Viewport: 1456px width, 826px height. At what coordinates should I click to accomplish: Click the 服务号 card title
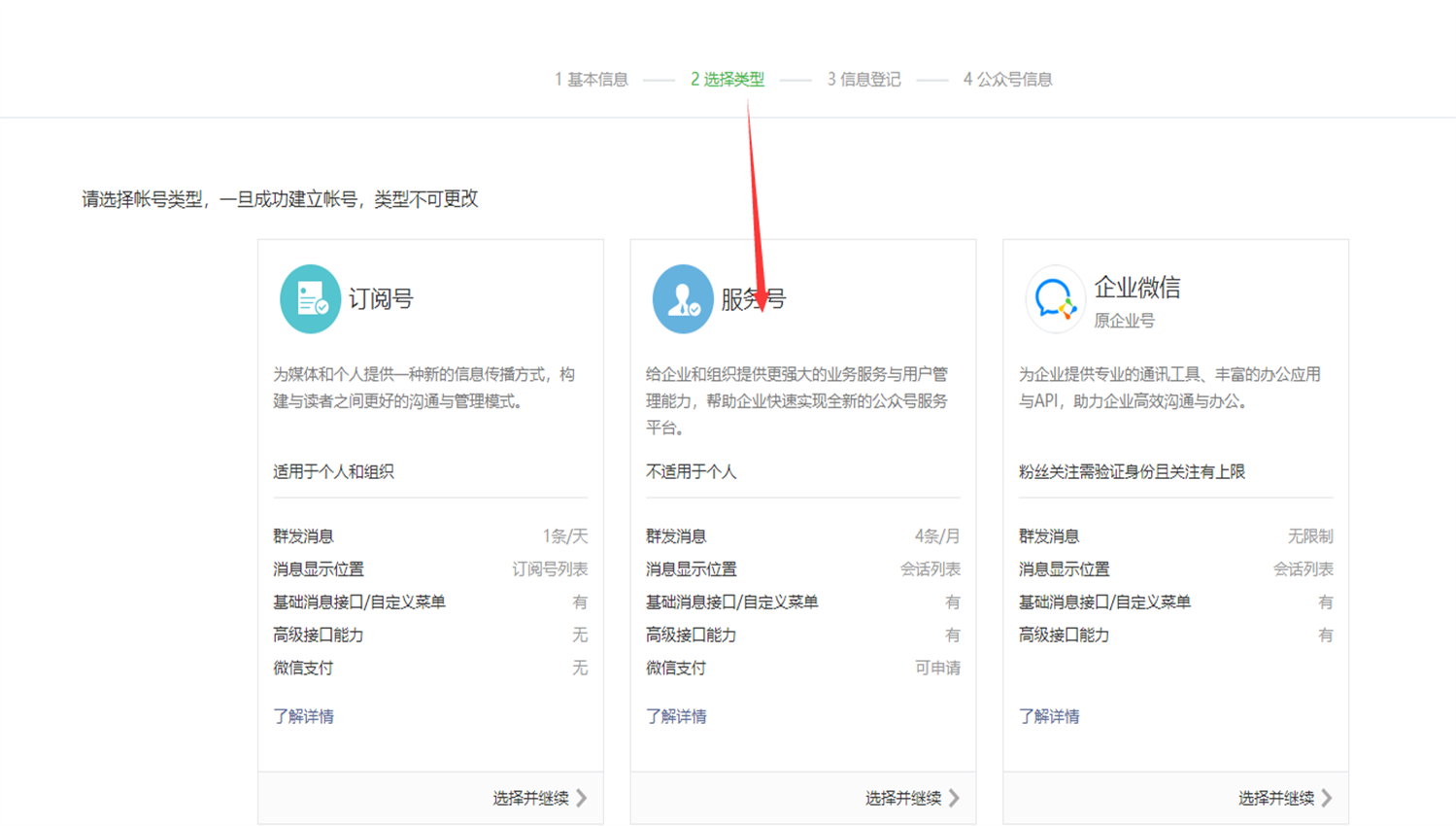pos(754,299)
